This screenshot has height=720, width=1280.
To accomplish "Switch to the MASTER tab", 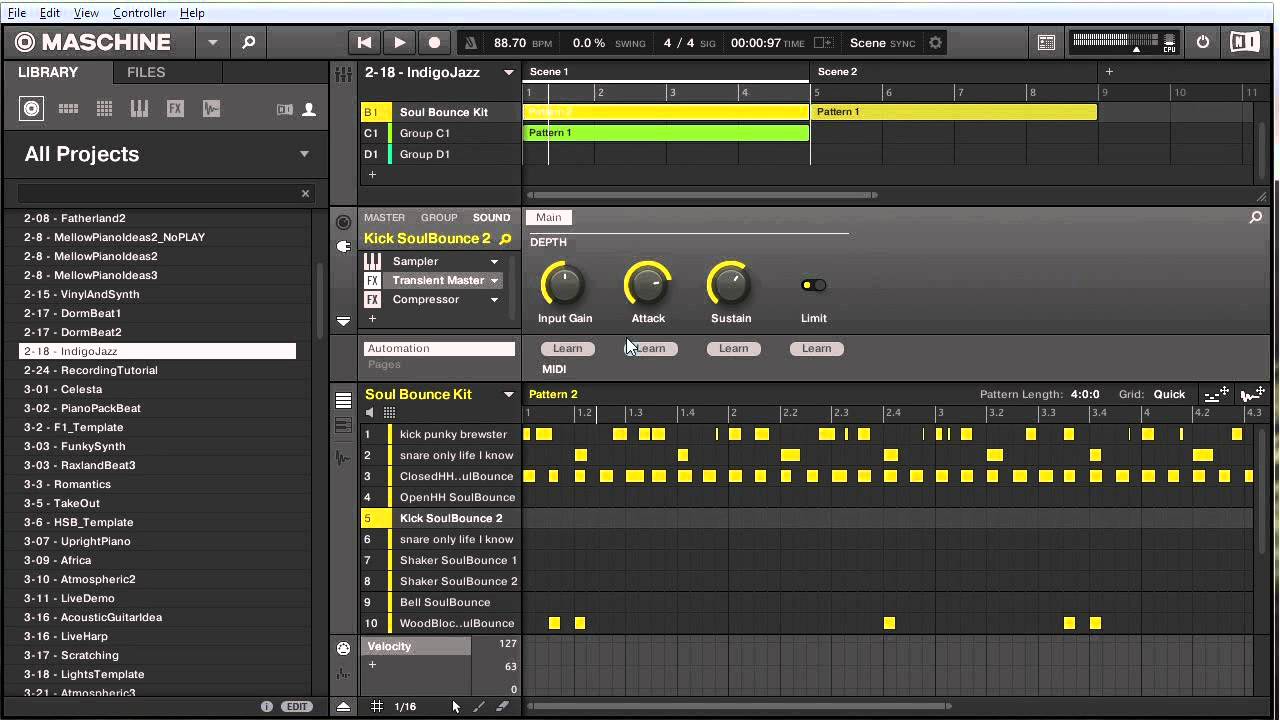I will point(384,217).
